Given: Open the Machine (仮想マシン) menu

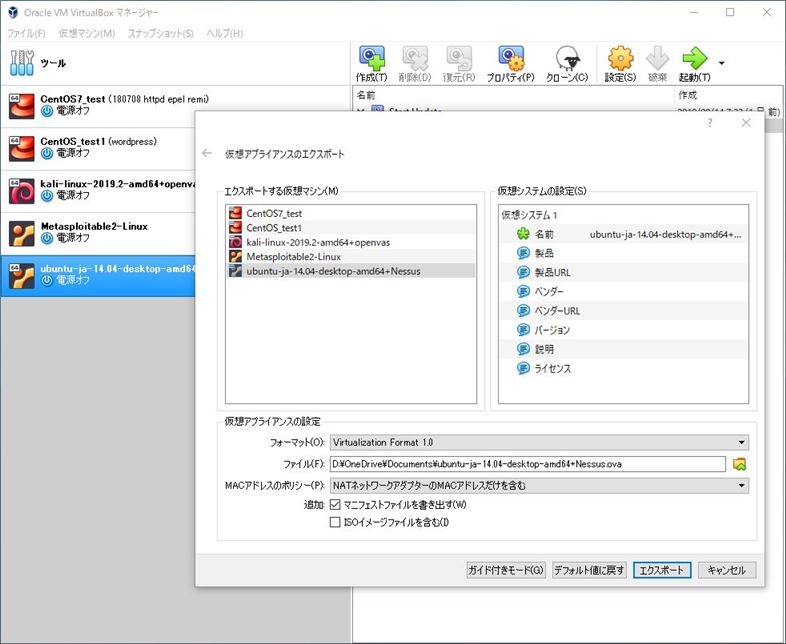Looking at the screenshot, I should 87,33.
